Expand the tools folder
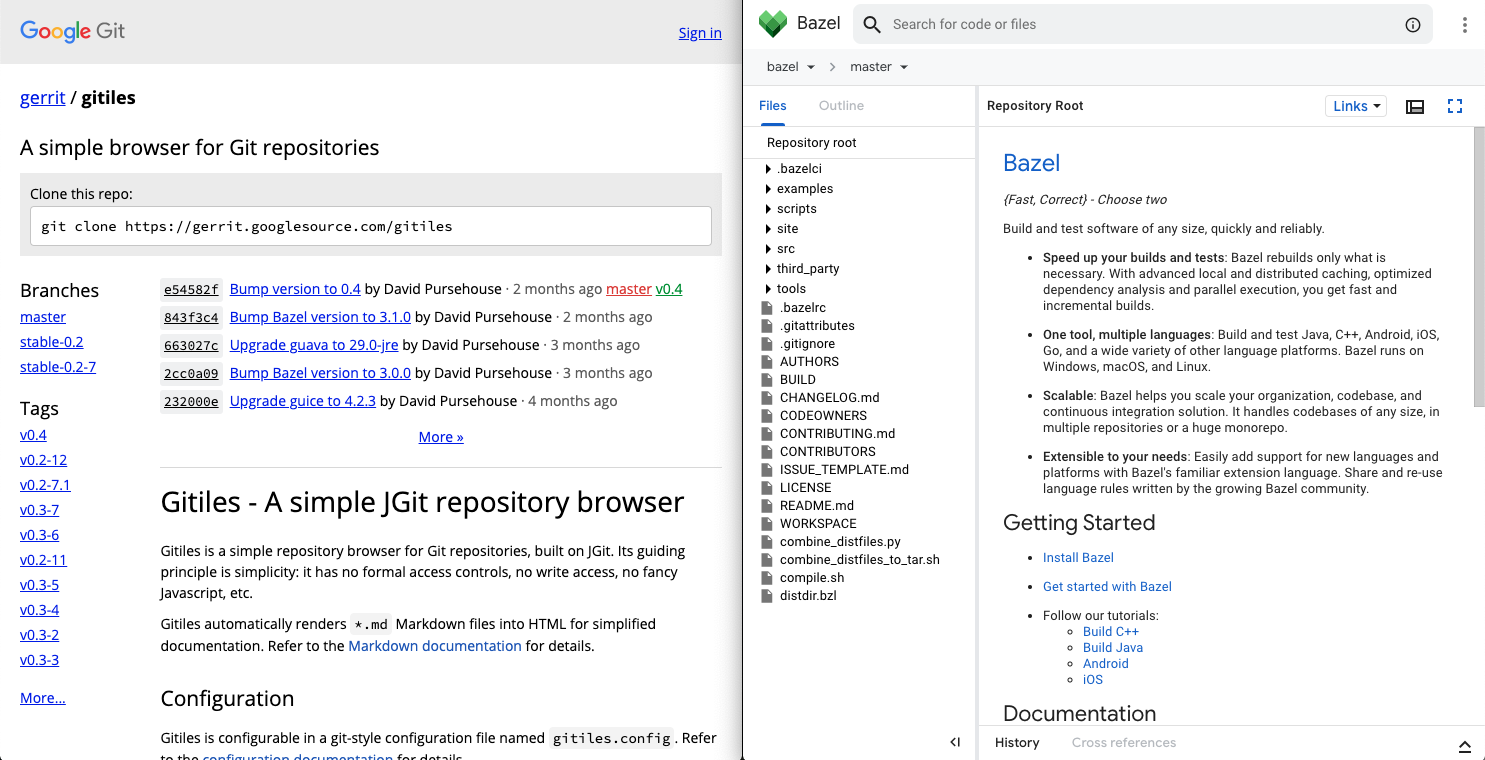 (x=768, y=289)
